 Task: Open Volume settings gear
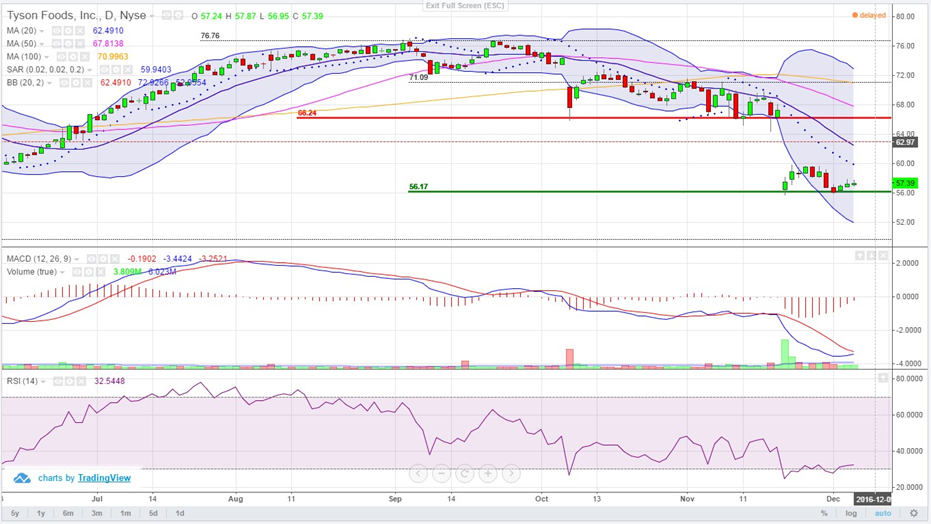click(88, 272)
